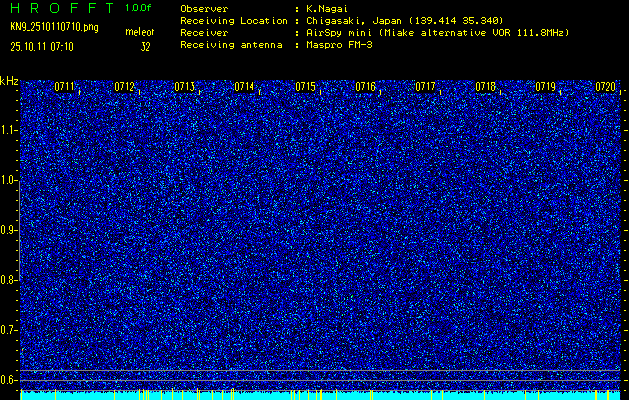Click the 0718 time marker
The image size is (629, 400).
(485, 87)
